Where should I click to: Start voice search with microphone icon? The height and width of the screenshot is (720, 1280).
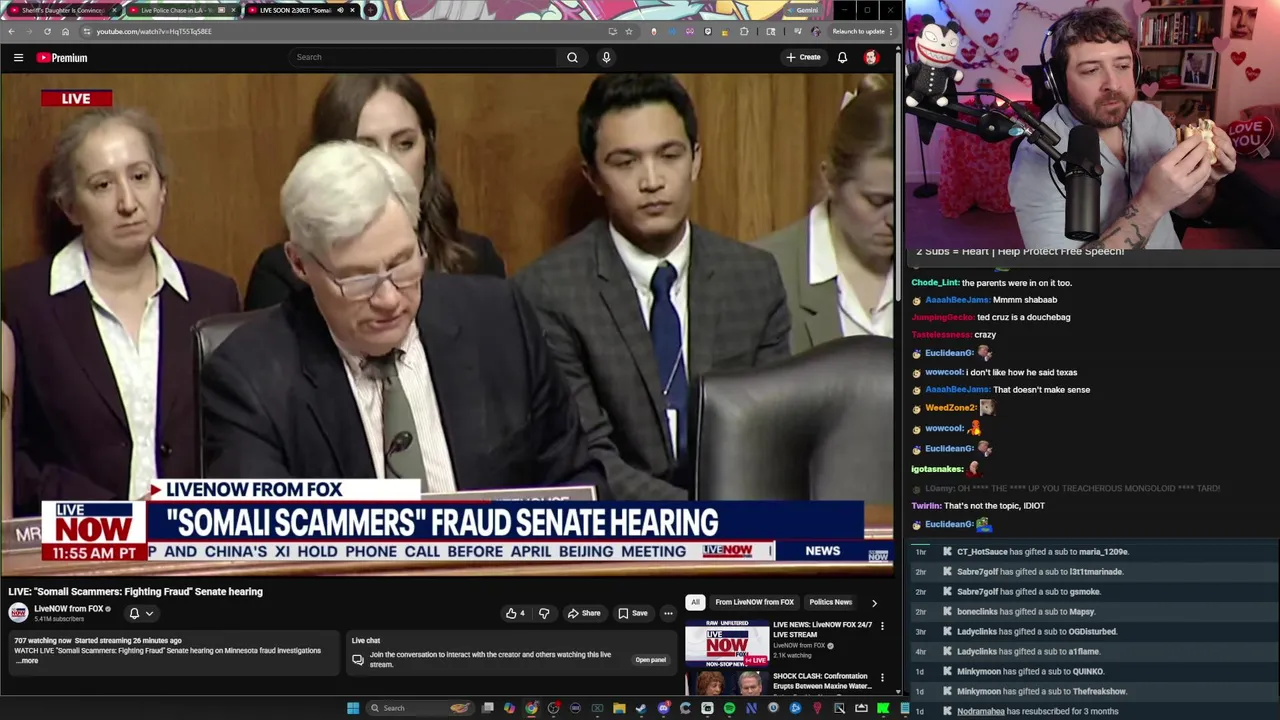point(606,57)
